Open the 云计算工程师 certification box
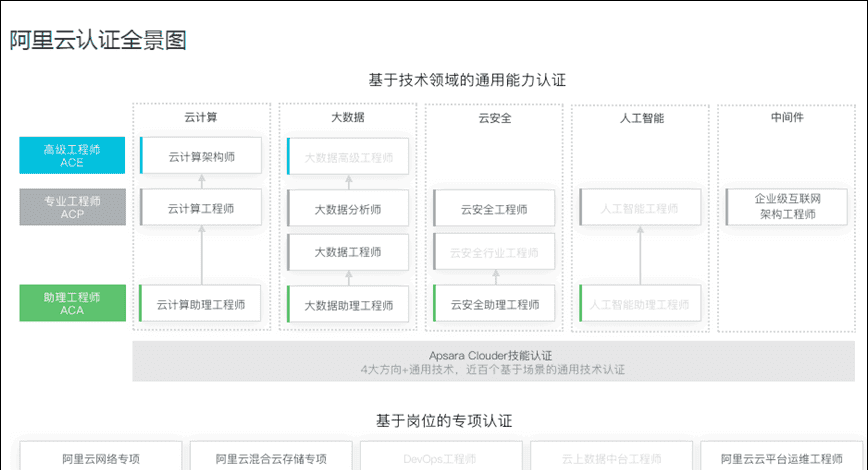This screenshot has width=868, height=470. [201, 208]
